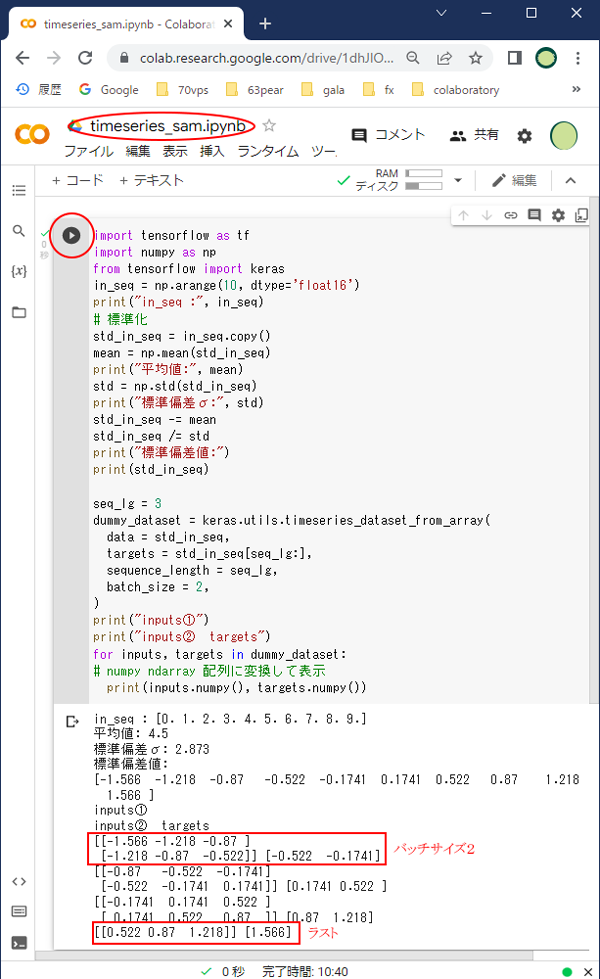Viewport: 600px width, 979px height.
Task: Open Colab account avatar
Action: click(x=564, y=135)
